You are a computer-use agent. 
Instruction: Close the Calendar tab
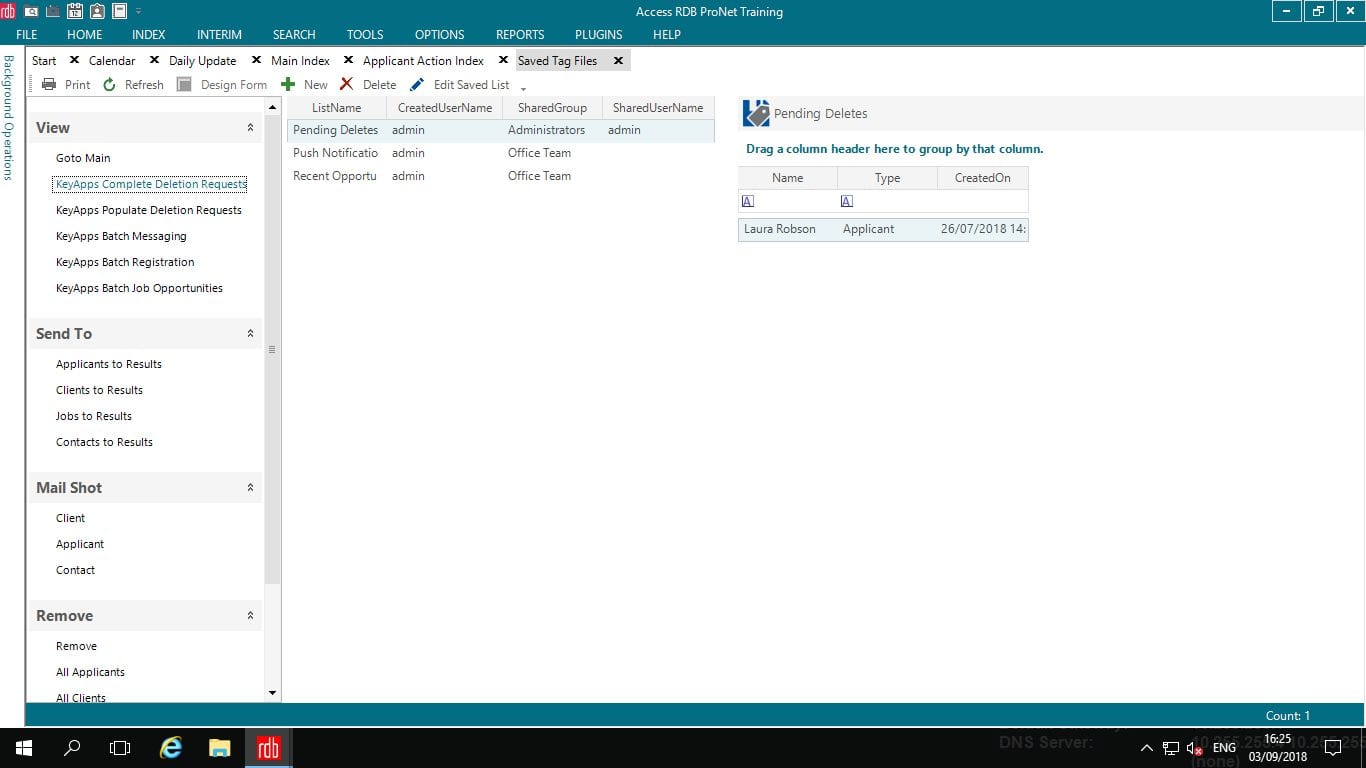click(x=154, y=60)
